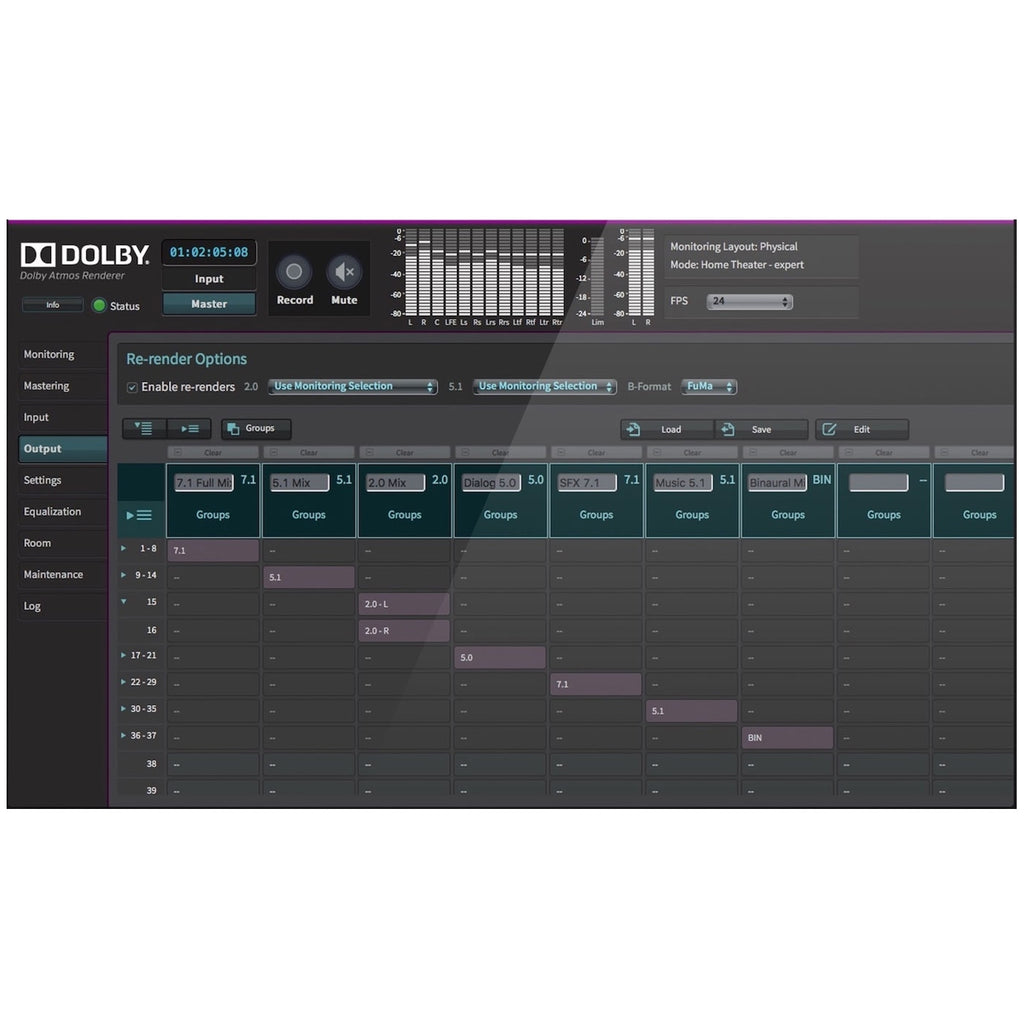Expand the 9 - 14 output row
This screenshot has height=1024, width=1024.
(123, 575)
